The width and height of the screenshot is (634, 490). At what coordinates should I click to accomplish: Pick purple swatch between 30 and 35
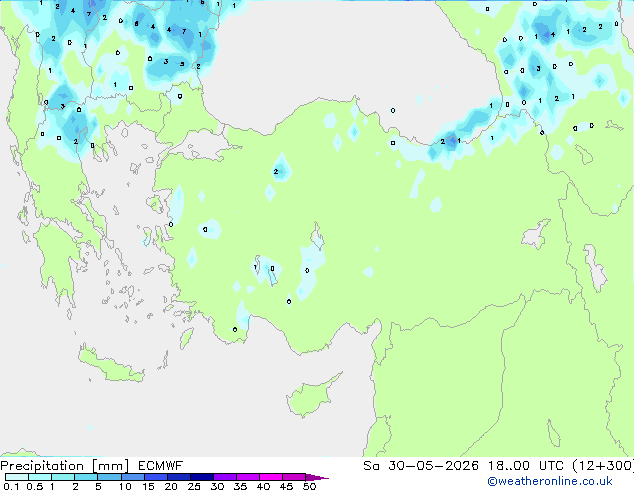224,477
